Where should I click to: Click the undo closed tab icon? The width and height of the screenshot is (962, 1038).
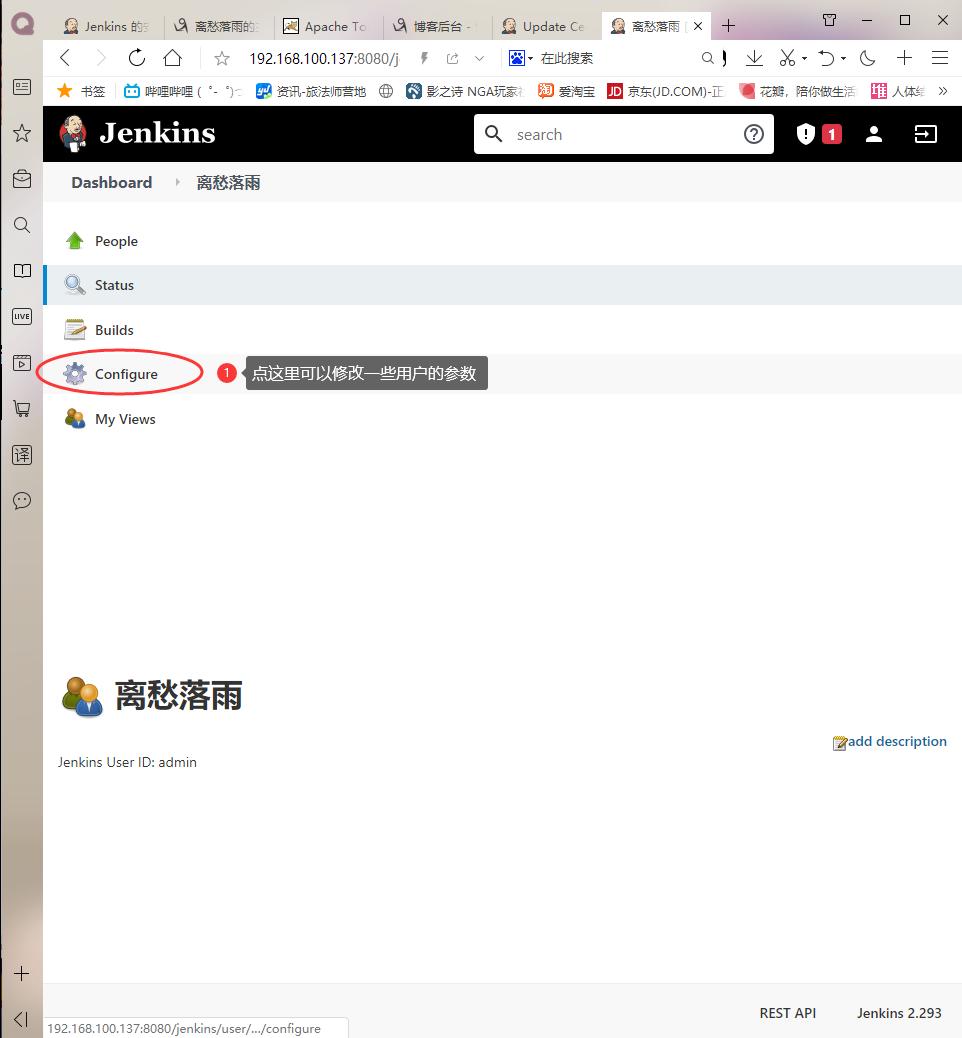tap(826, 58)
